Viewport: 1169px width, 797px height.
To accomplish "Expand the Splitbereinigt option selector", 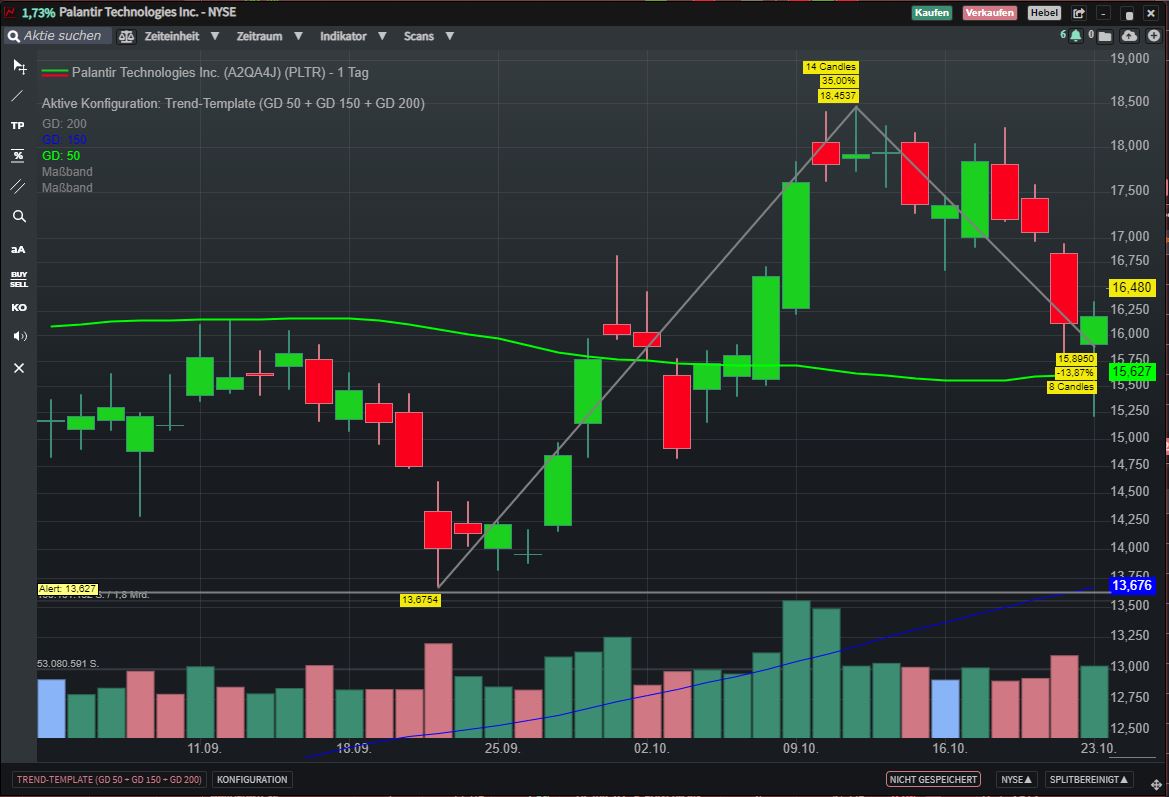I will tap(1088, 779).
